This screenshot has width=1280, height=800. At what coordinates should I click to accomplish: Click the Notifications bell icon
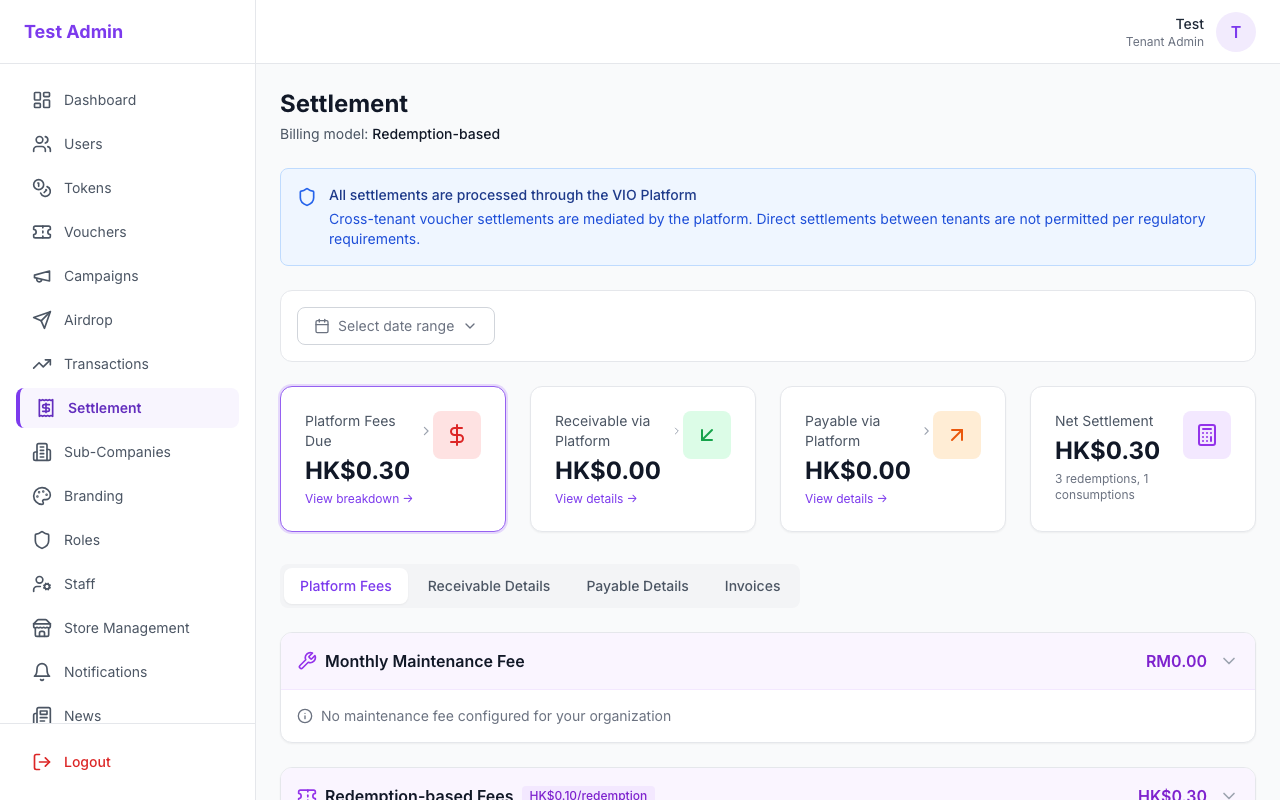click(x=41, y=672)
